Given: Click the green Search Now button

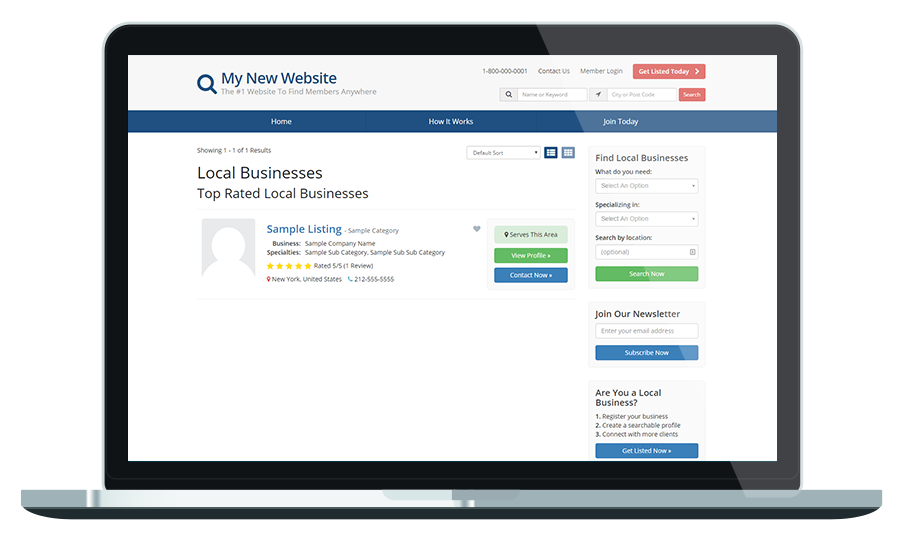Looking at the screenshot, I should click(646, 274).
